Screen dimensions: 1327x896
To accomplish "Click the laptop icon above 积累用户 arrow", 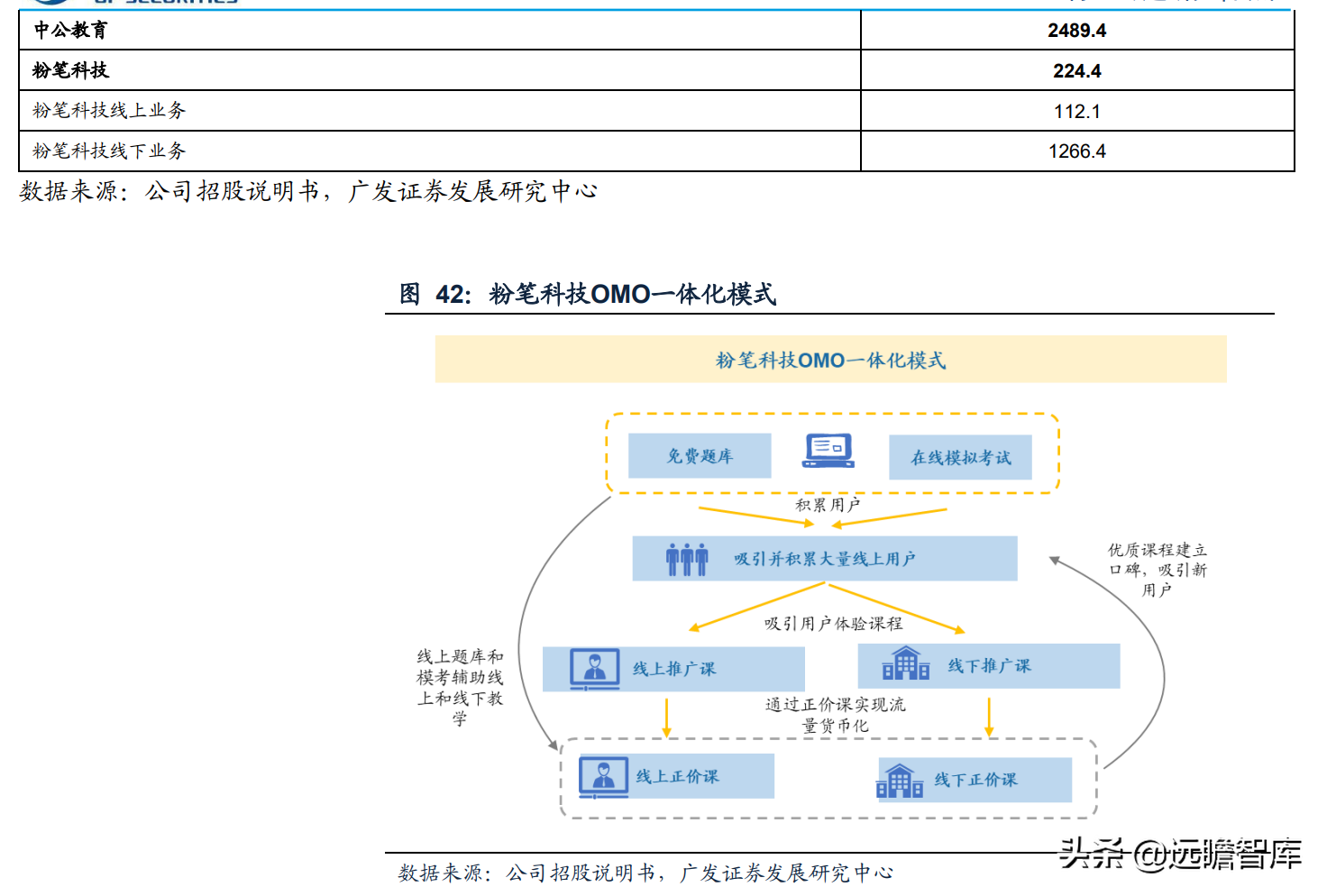I will tap(830, 450).
